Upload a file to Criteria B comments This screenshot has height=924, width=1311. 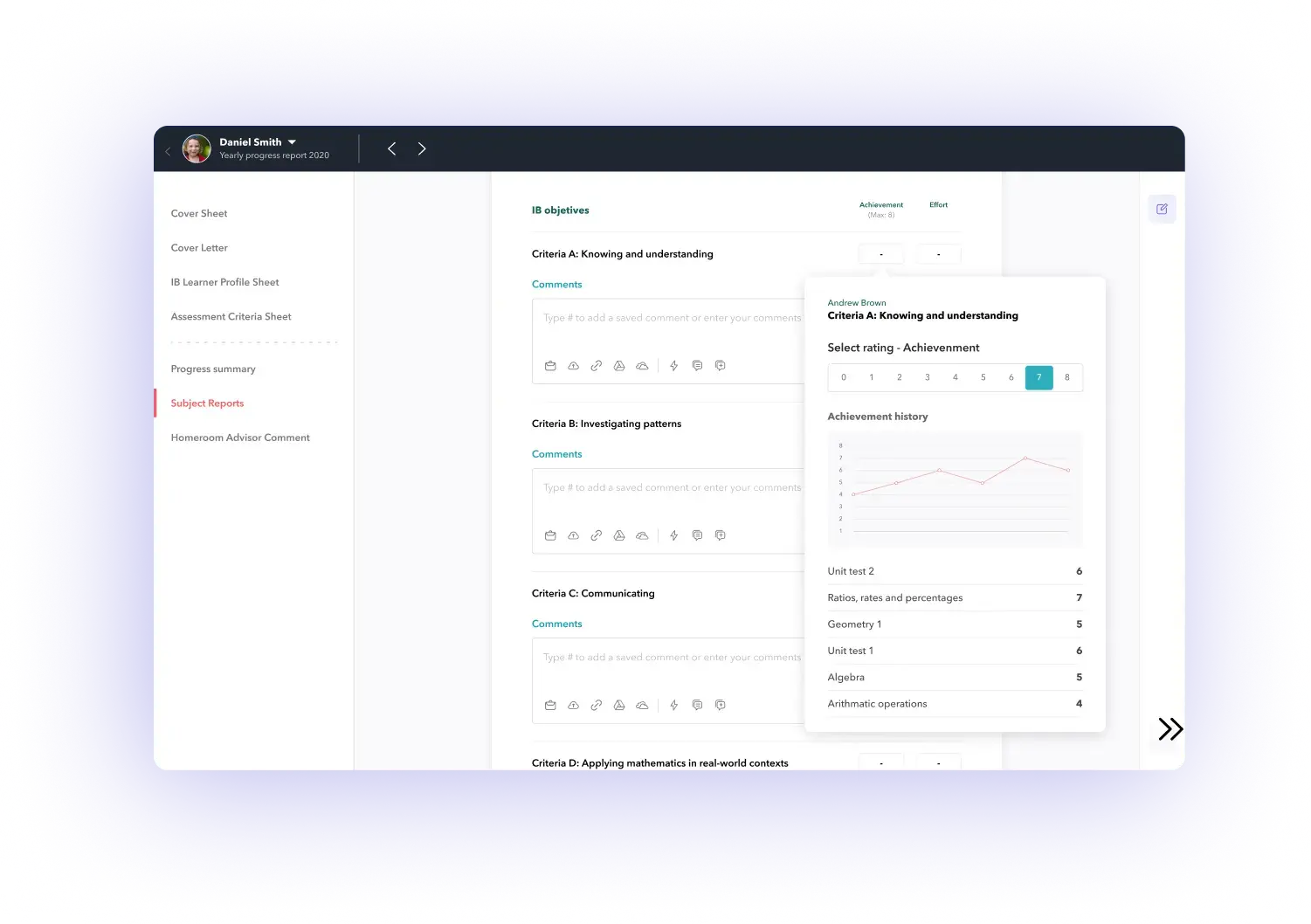coord(573,535)
